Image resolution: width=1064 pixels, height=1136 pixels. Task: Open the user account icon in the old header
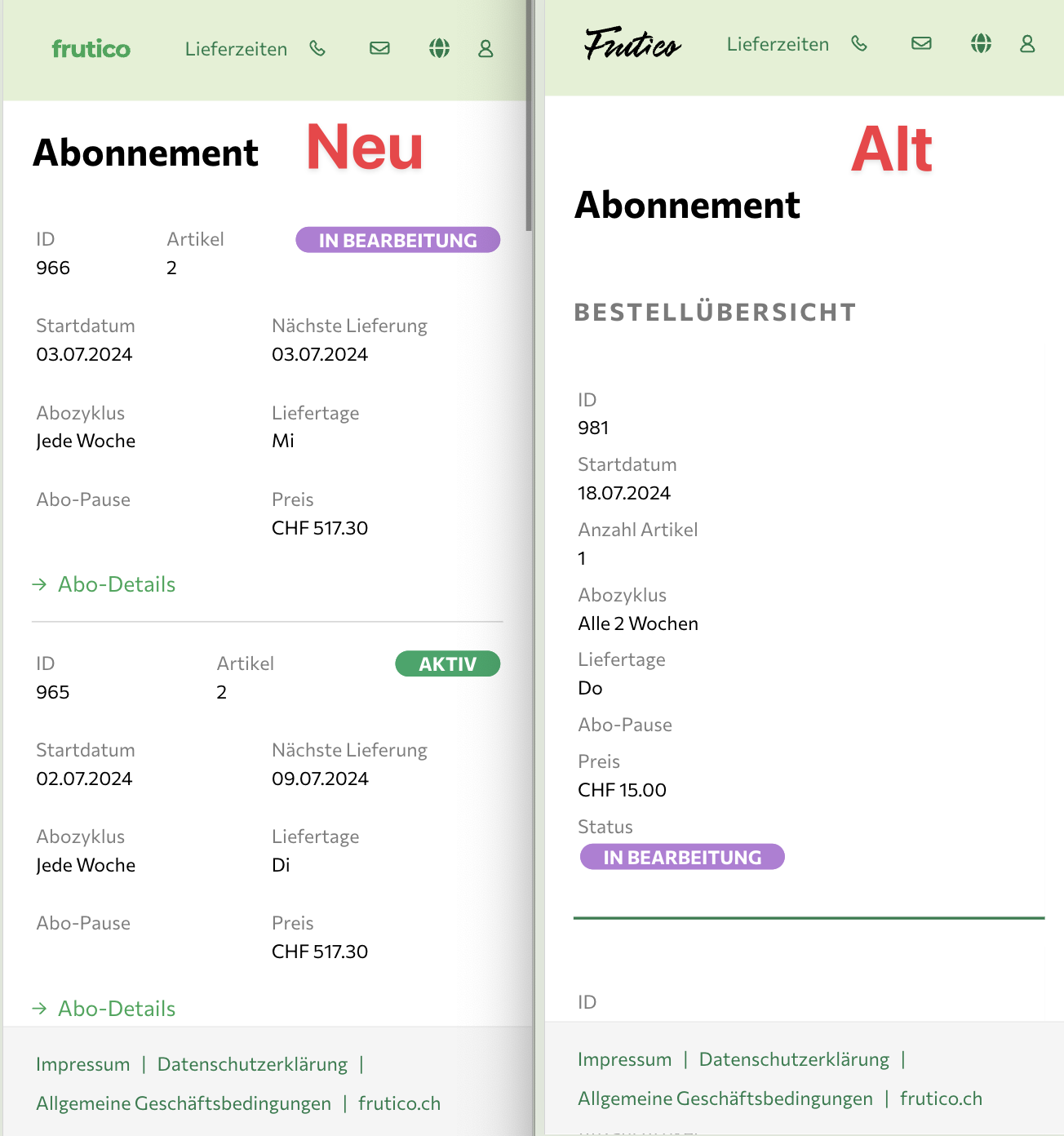pyautogui.click(x=1027, y=44)
